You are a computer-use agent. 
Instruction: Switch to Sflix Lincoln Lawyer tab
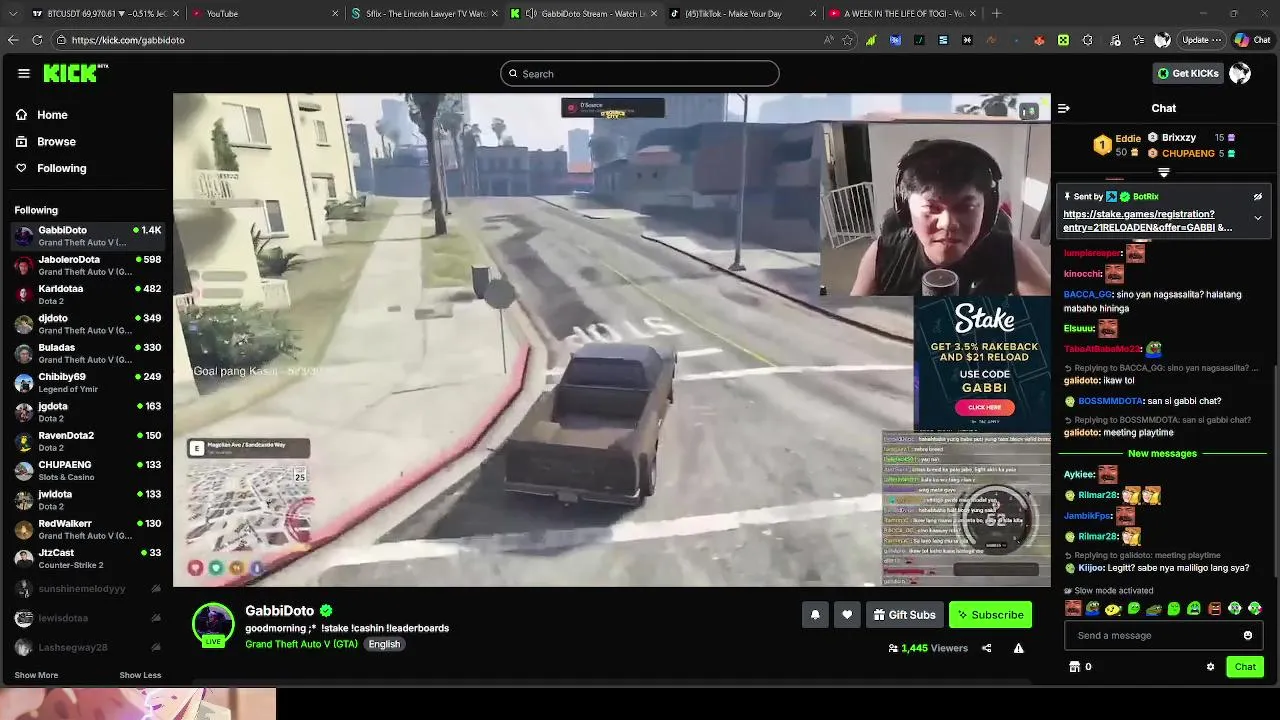(x=425, y=14)
